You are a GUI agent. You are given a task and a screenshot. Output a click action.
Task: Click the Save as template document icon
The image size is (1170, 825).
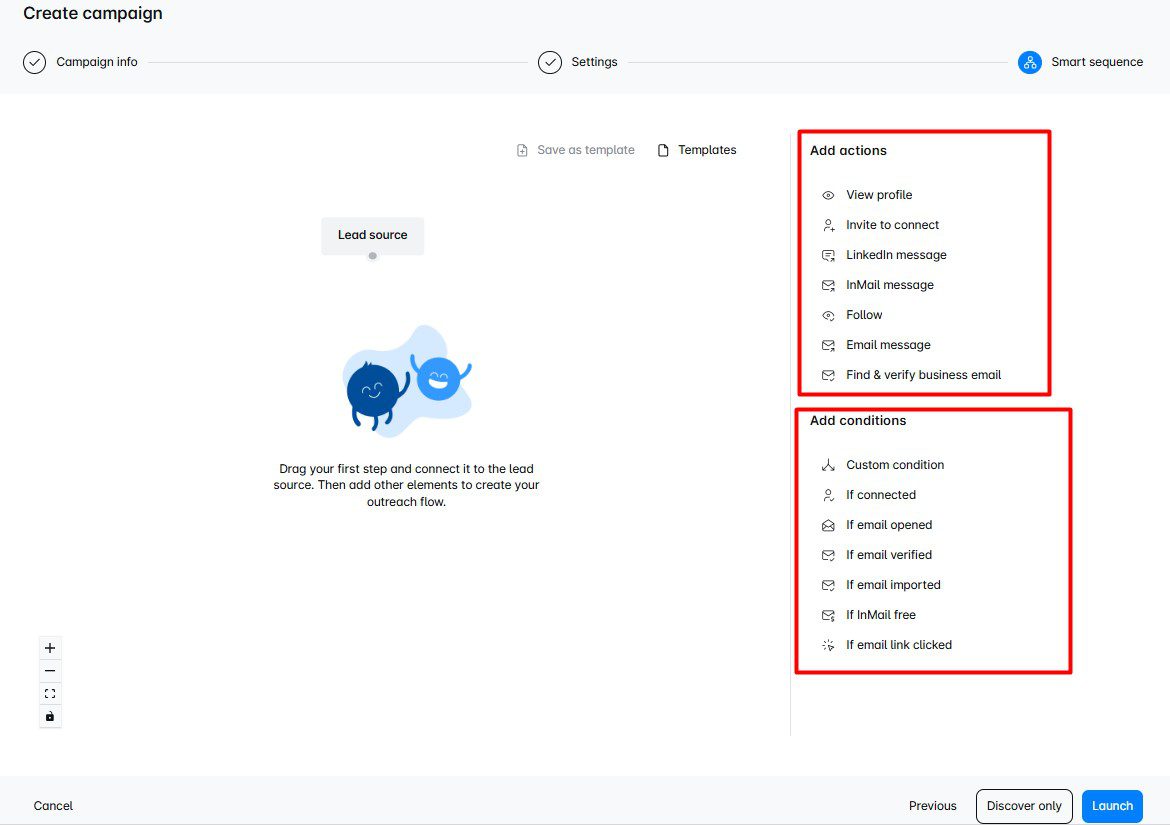[522, 151]
